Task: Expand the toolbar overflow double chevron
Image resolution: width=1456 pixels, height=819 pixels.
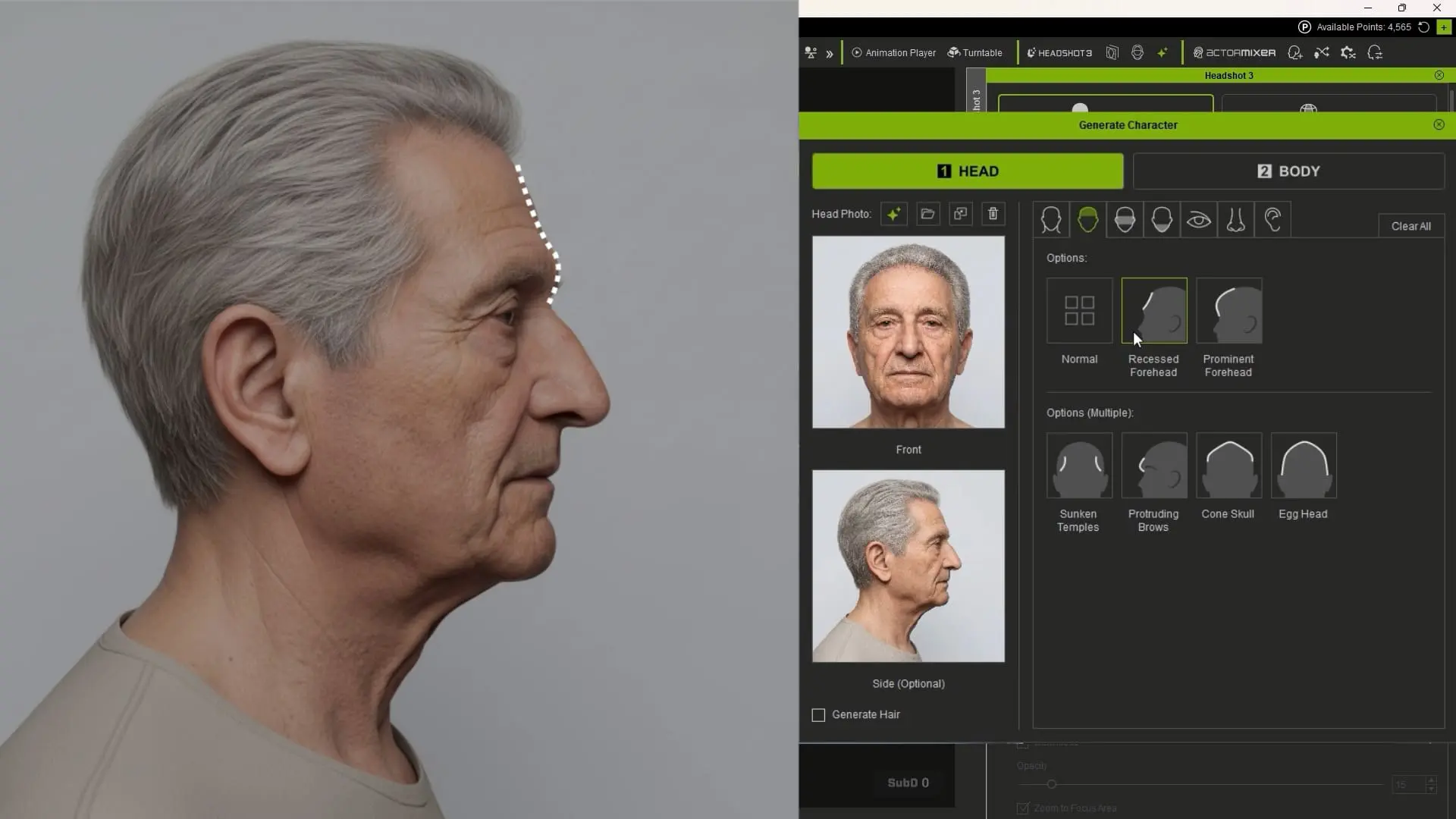Action: (x=830, y=53)
